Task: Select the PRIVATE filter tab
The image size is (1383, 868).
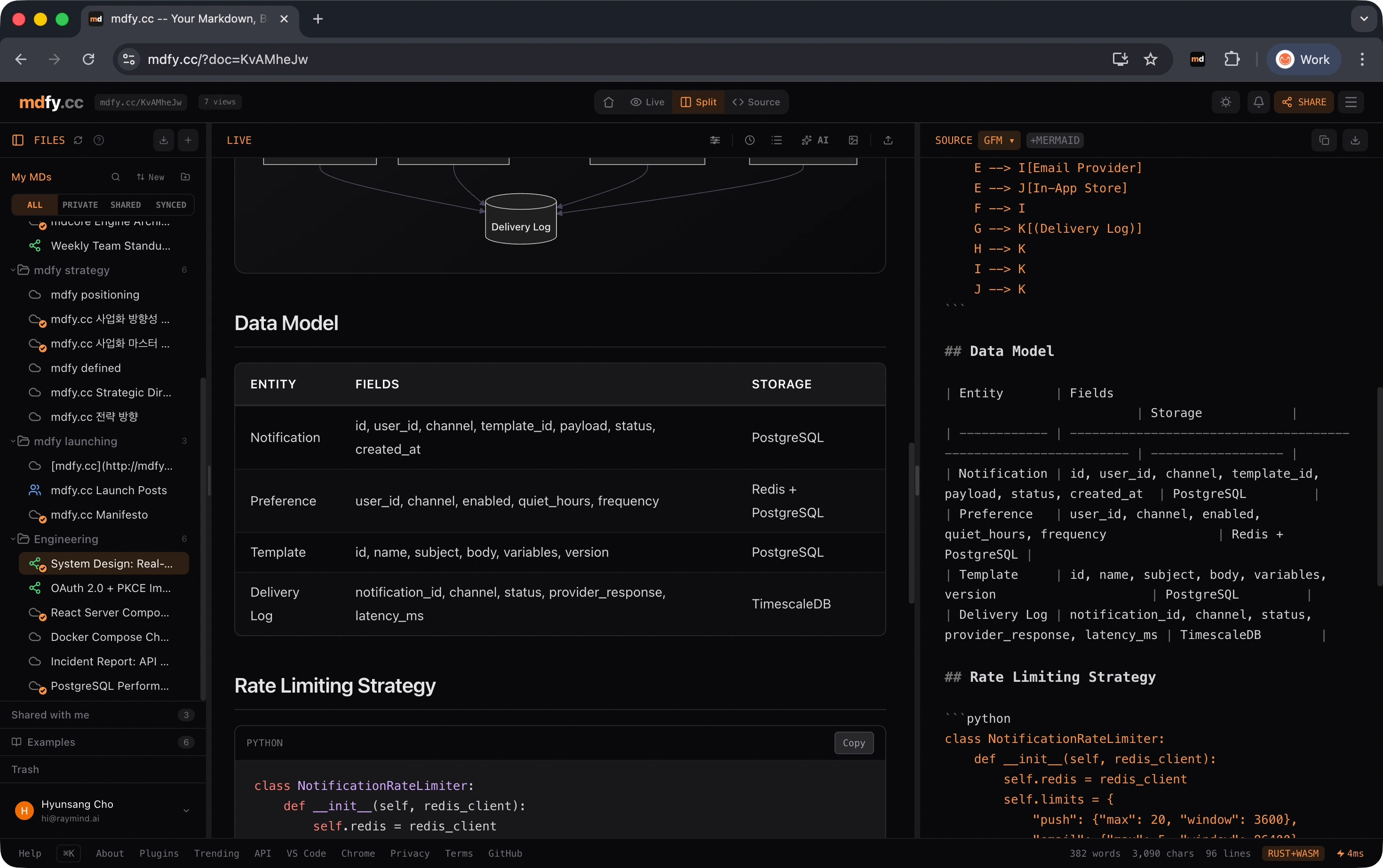Action: 80,205
